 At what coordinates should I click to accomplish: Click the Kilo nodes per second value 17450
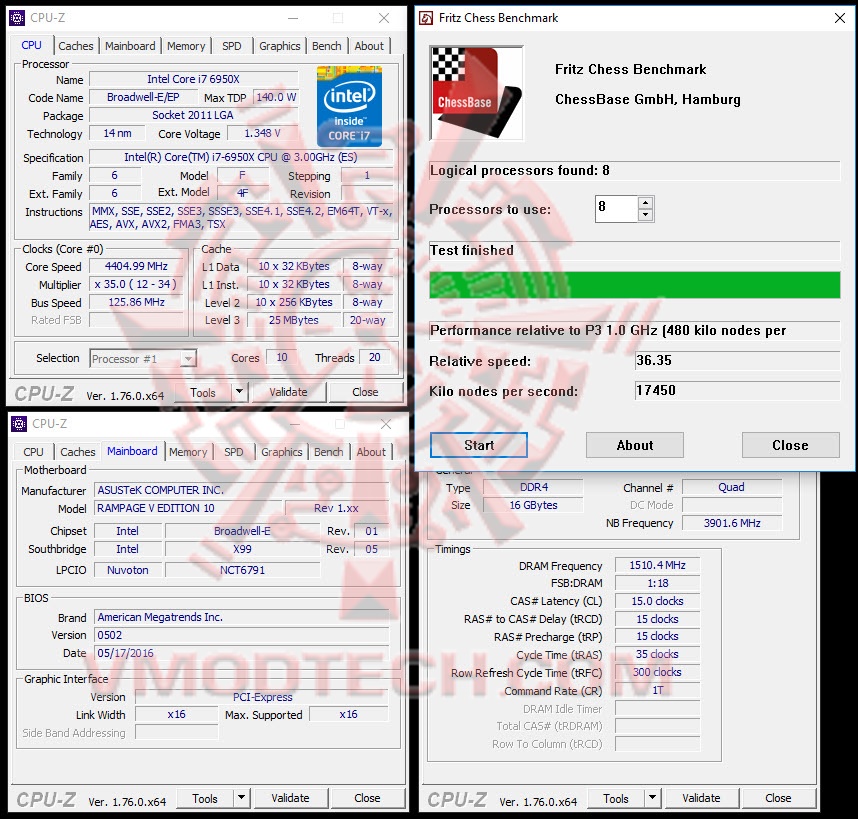pos(737,391)
